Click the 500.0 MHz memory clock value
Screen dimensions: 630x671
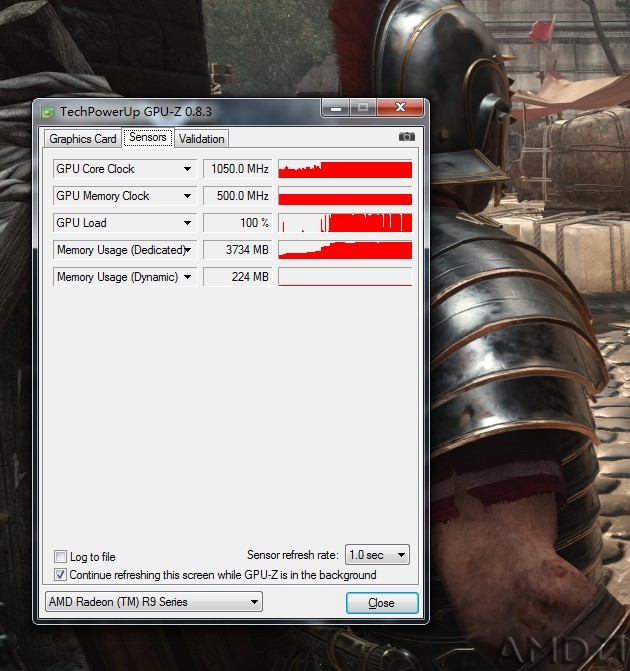click(x=238, y=196)
